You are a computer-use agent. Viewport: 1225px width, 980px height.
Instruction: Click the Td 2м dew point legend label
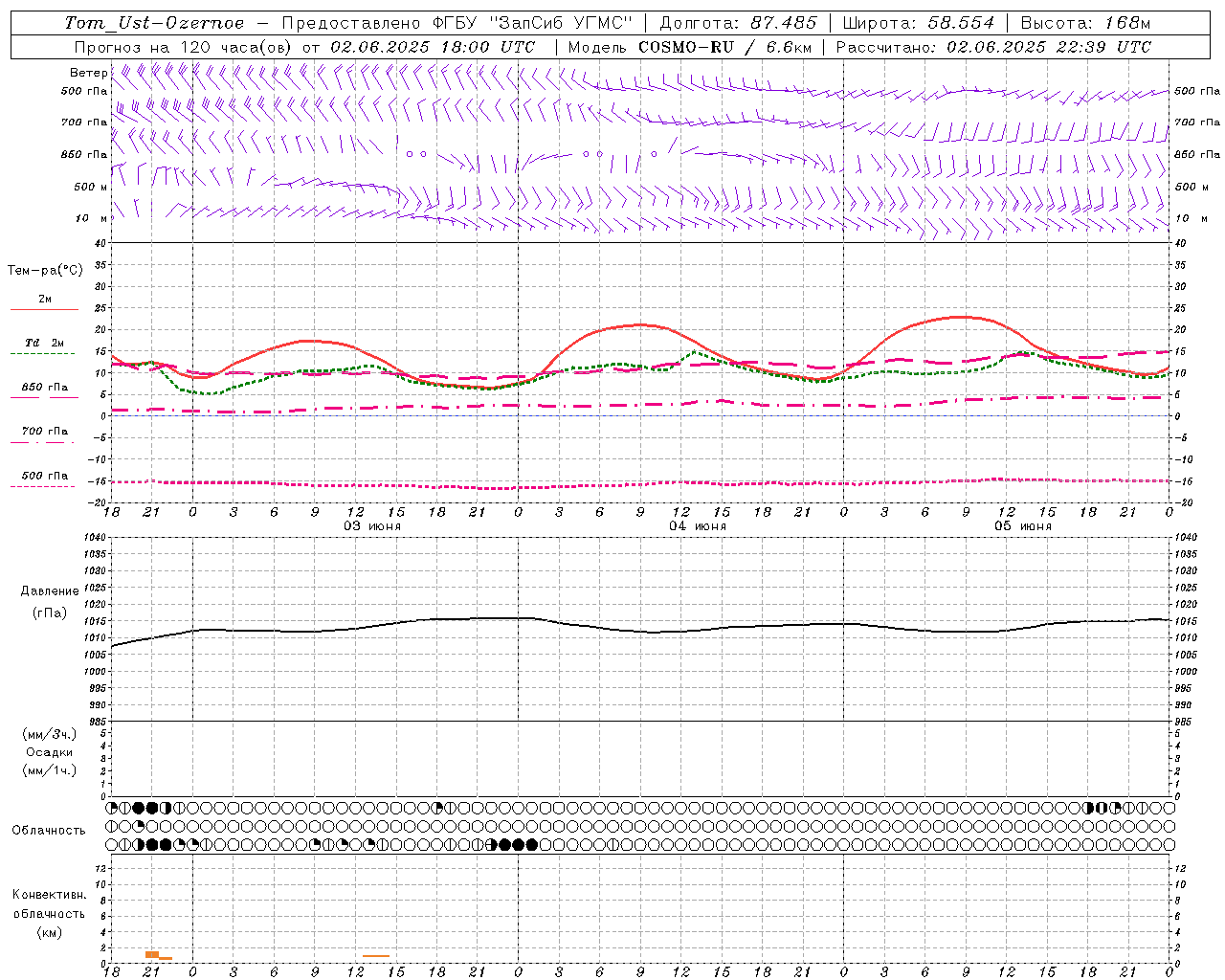pyautogui.click(x=45, y=343)
